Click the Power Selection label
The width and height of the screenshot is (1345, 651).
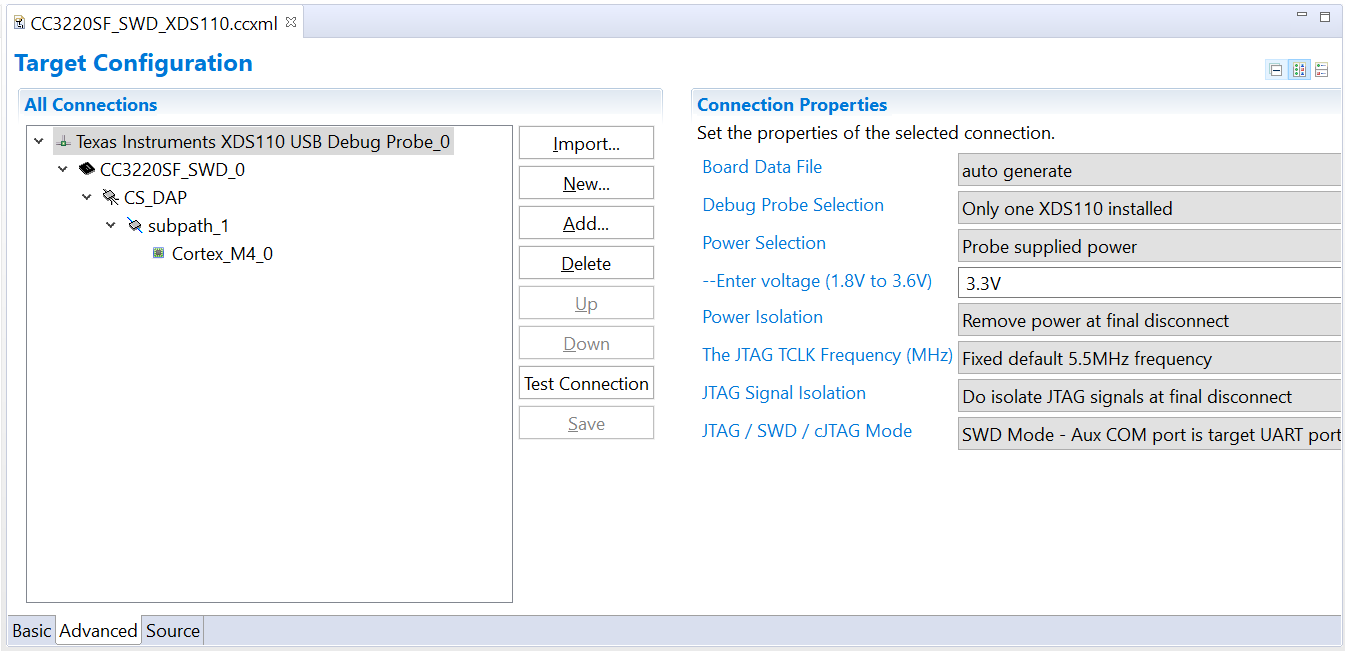[764, 243]
